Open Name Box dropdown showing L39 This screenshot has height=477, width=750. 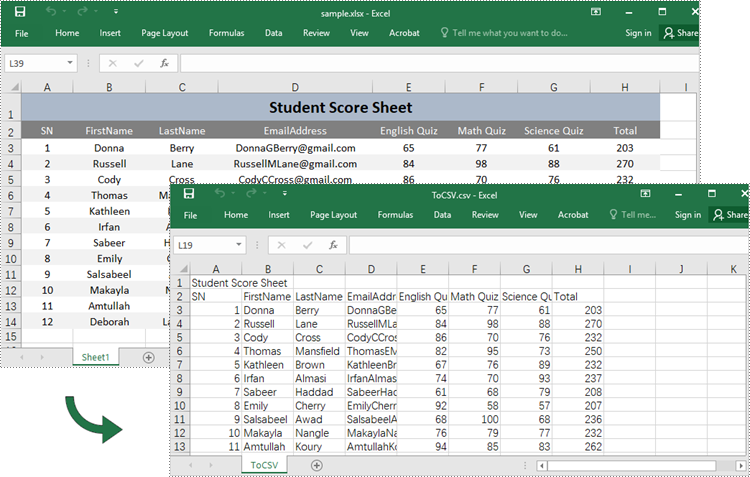[70, 63]
